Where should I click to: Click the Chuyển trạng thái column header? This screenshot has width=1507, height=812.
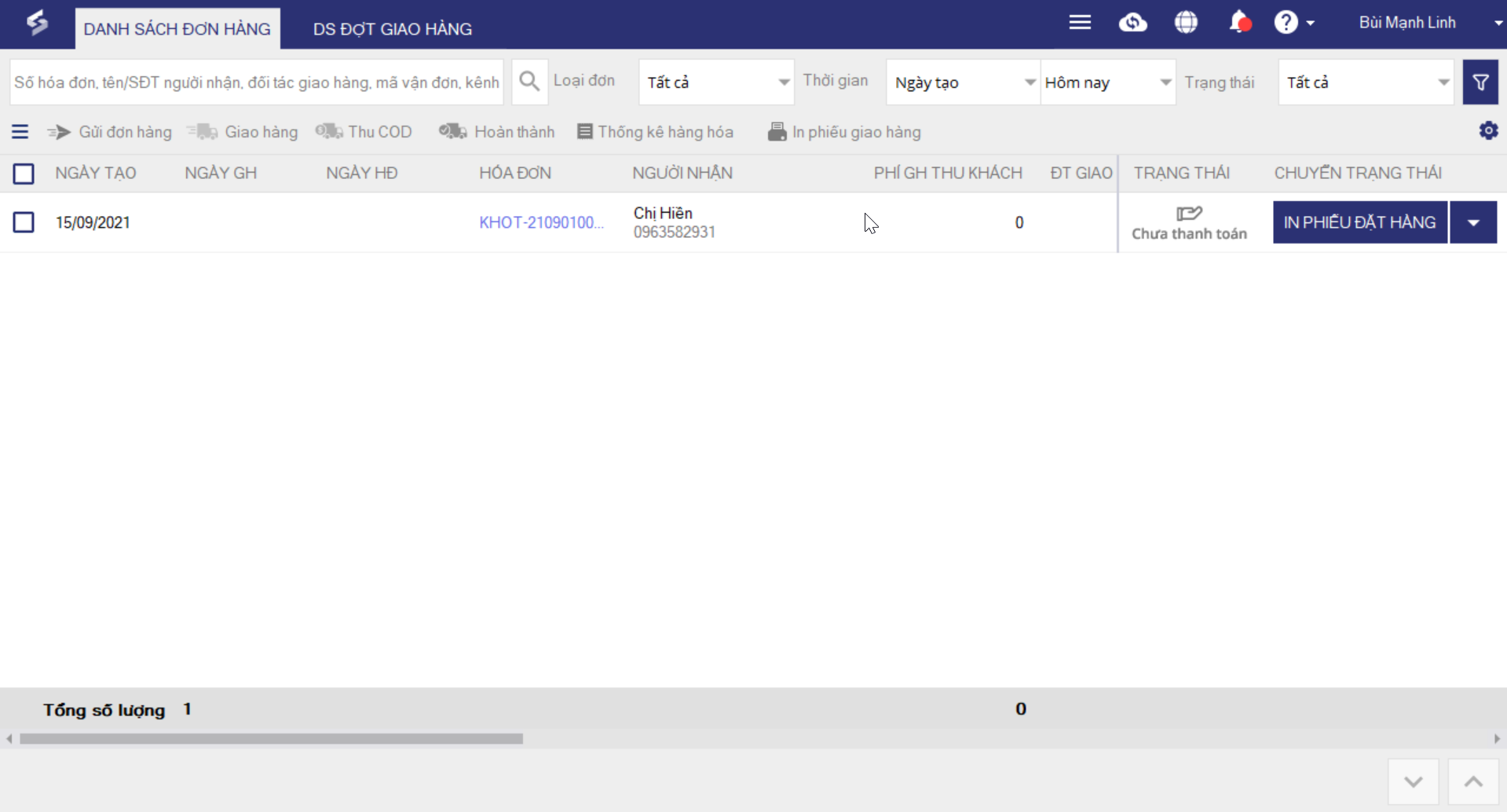[x=1358, y=173]
